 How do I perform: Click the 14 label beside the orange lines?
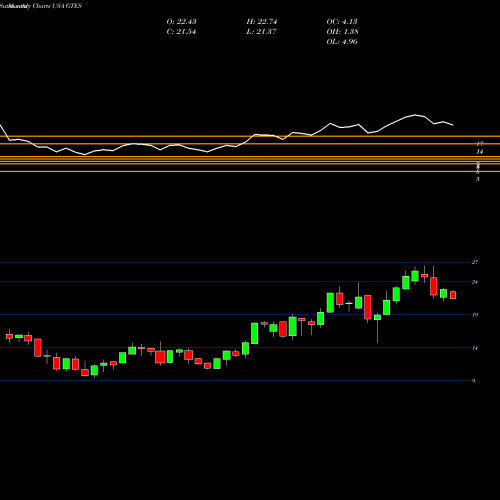coord(479,152)
